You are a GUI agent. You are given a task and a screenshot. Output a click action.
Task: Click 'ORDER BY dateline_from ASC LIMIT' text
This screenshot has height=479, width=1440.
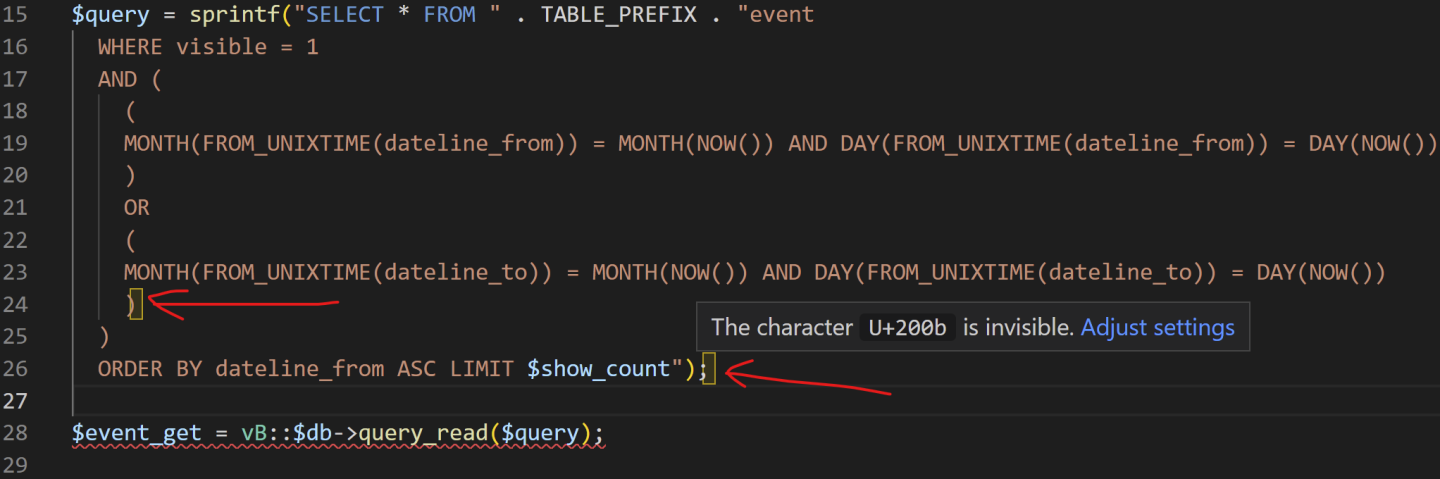coord(306,369)
